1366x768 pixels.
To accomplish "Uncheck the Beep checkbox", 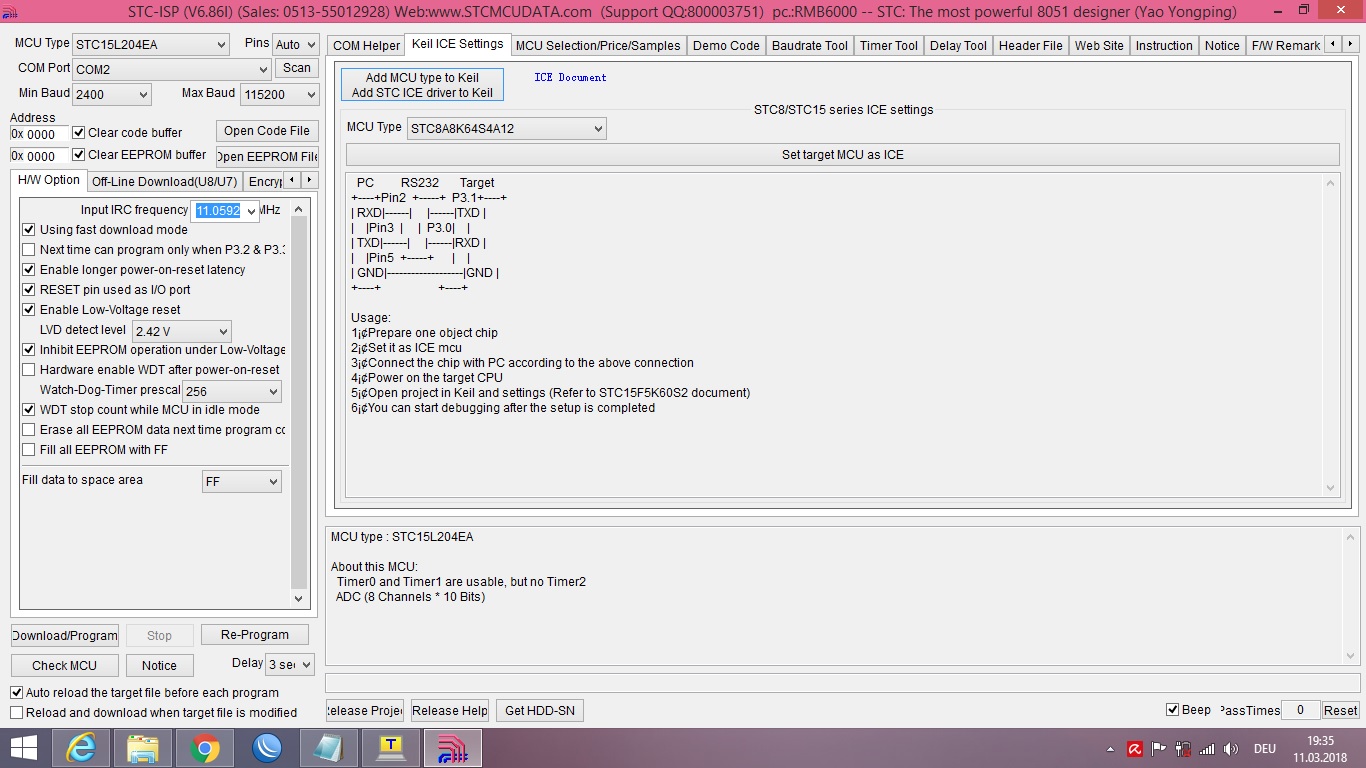I will 1172,710.
